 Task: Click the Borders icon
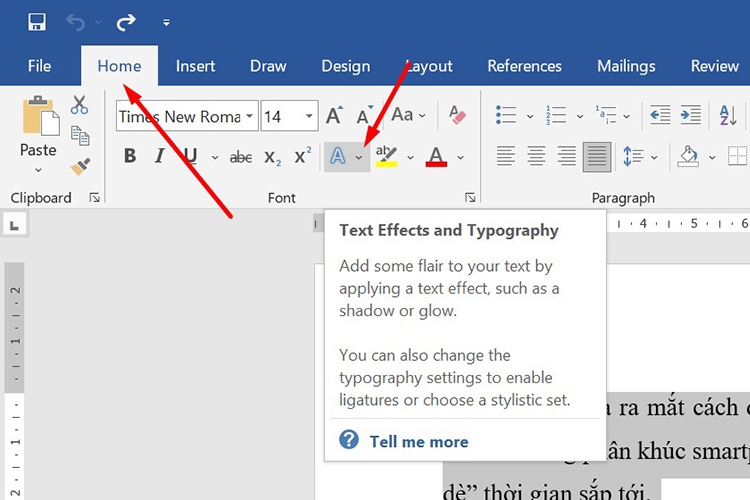(x=737, y=156)
